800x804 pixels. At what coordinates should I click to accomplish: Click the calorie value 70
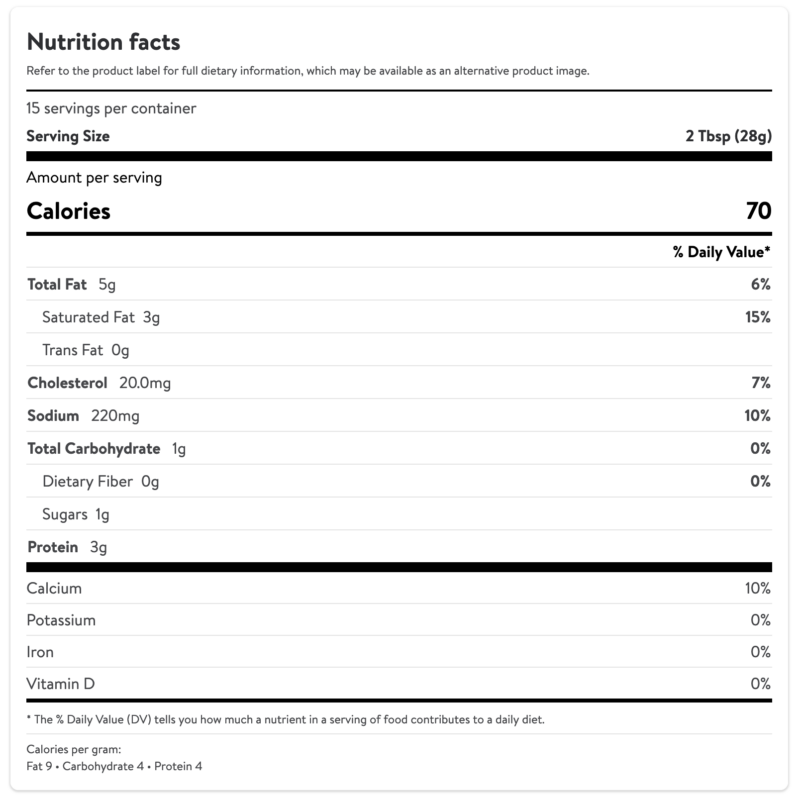[758, 211]
